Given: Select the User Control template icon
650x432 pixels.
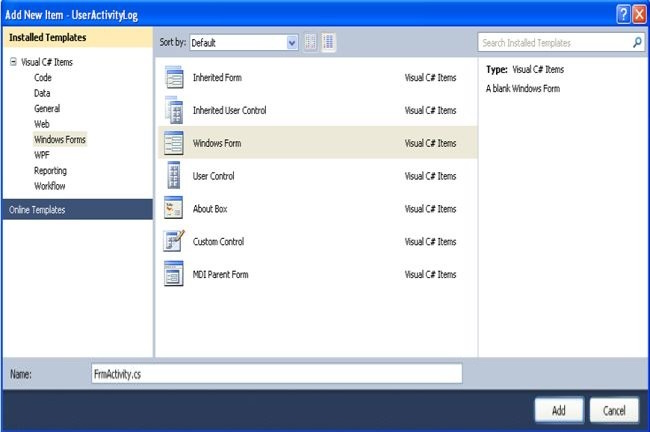Looking at the screenshot, I should 174,175.
